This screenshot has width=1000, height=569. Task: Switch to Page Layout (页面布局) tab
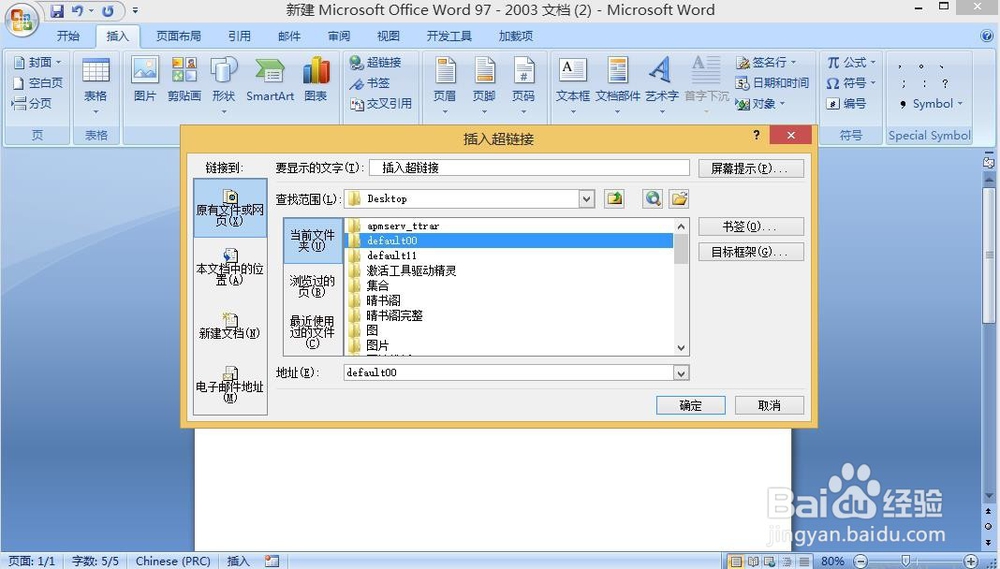point(179,36)
